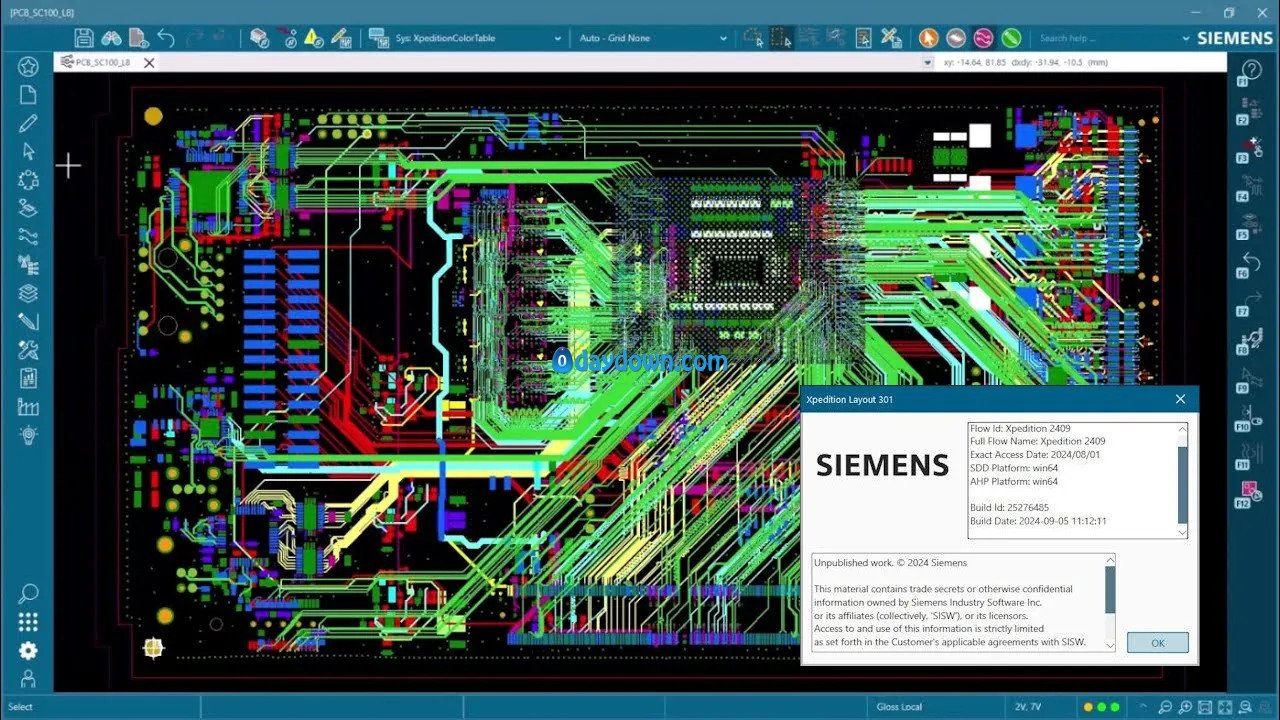Click the 'Exact Access Date: 2024/08/01' line
This screenshot has height=720, width=1280.
click(1035, 455)
